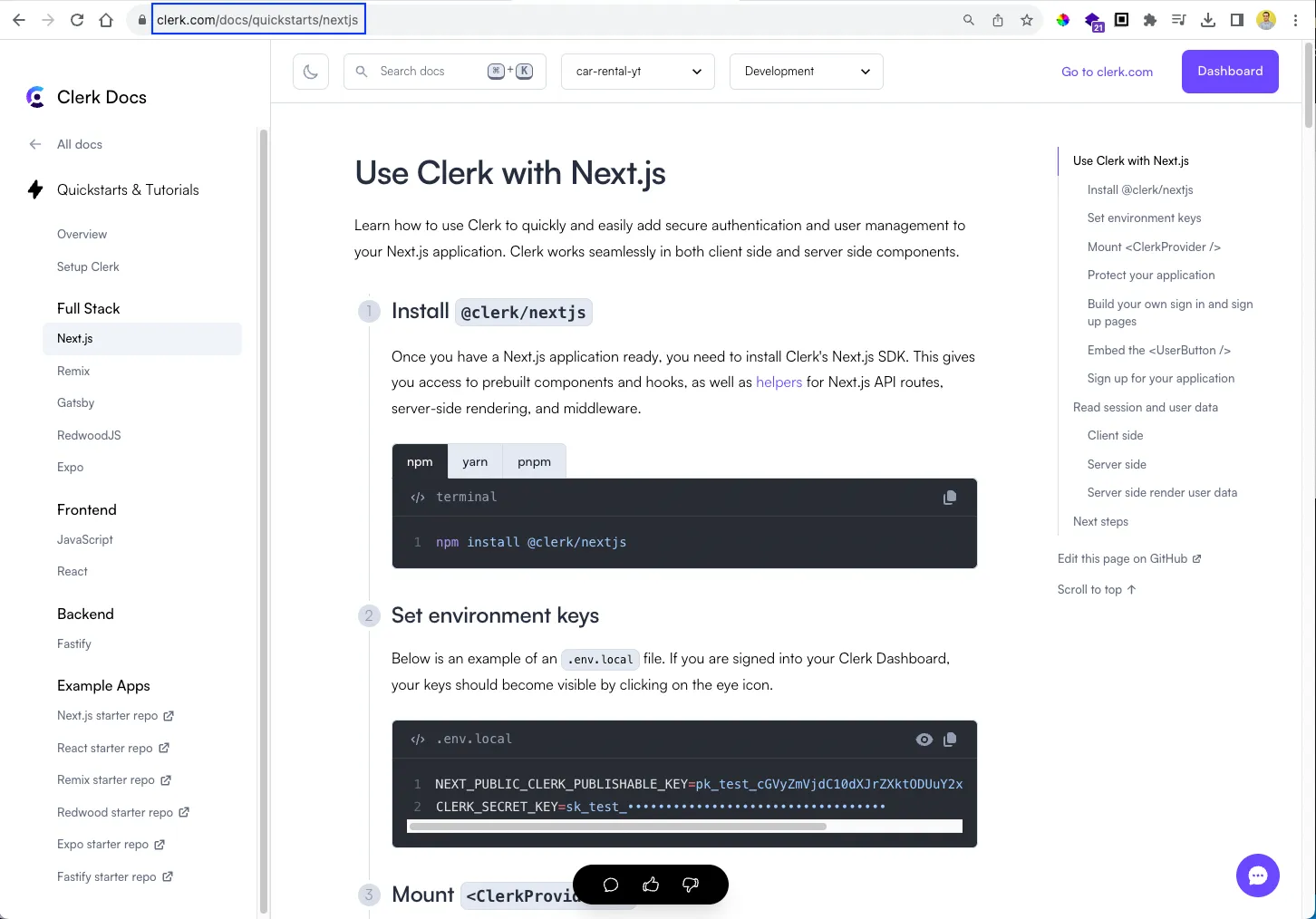Open Remix starter repo link

pyautogui.click(x=114, y=779)
